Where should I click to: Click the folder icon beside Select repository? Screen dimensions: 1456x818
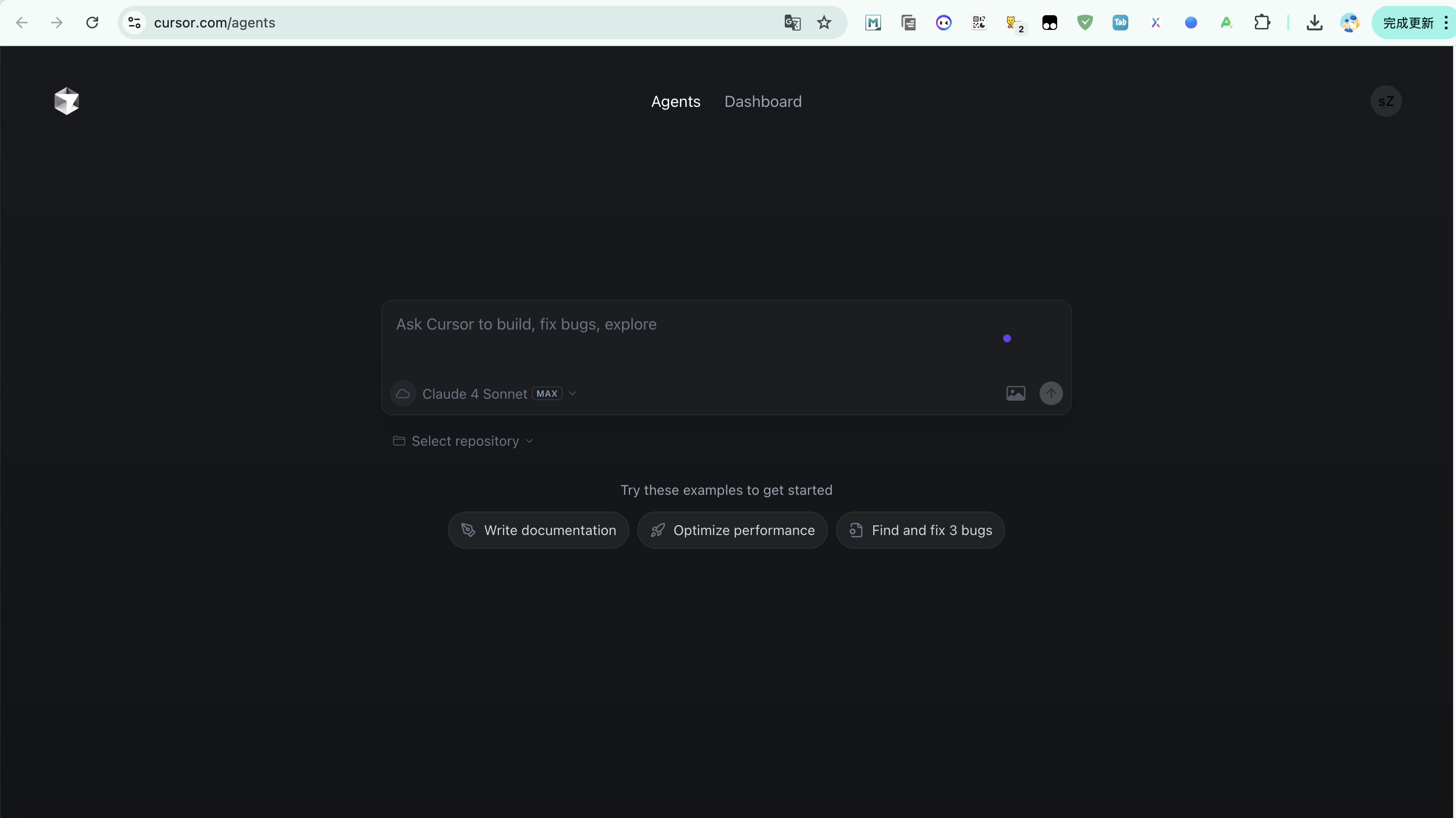pos(399,441)
